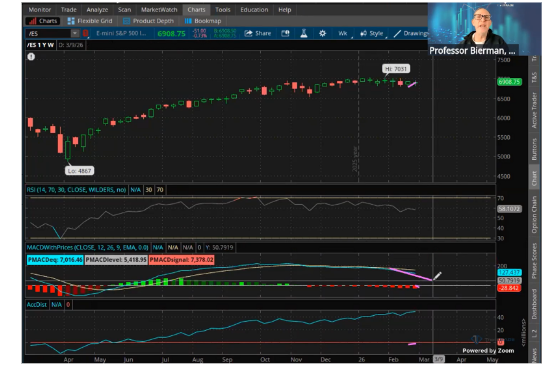Toggle the RSI 70 overbought label
The height and width of the screenshot is (369, 558).
tap(160, 190)
